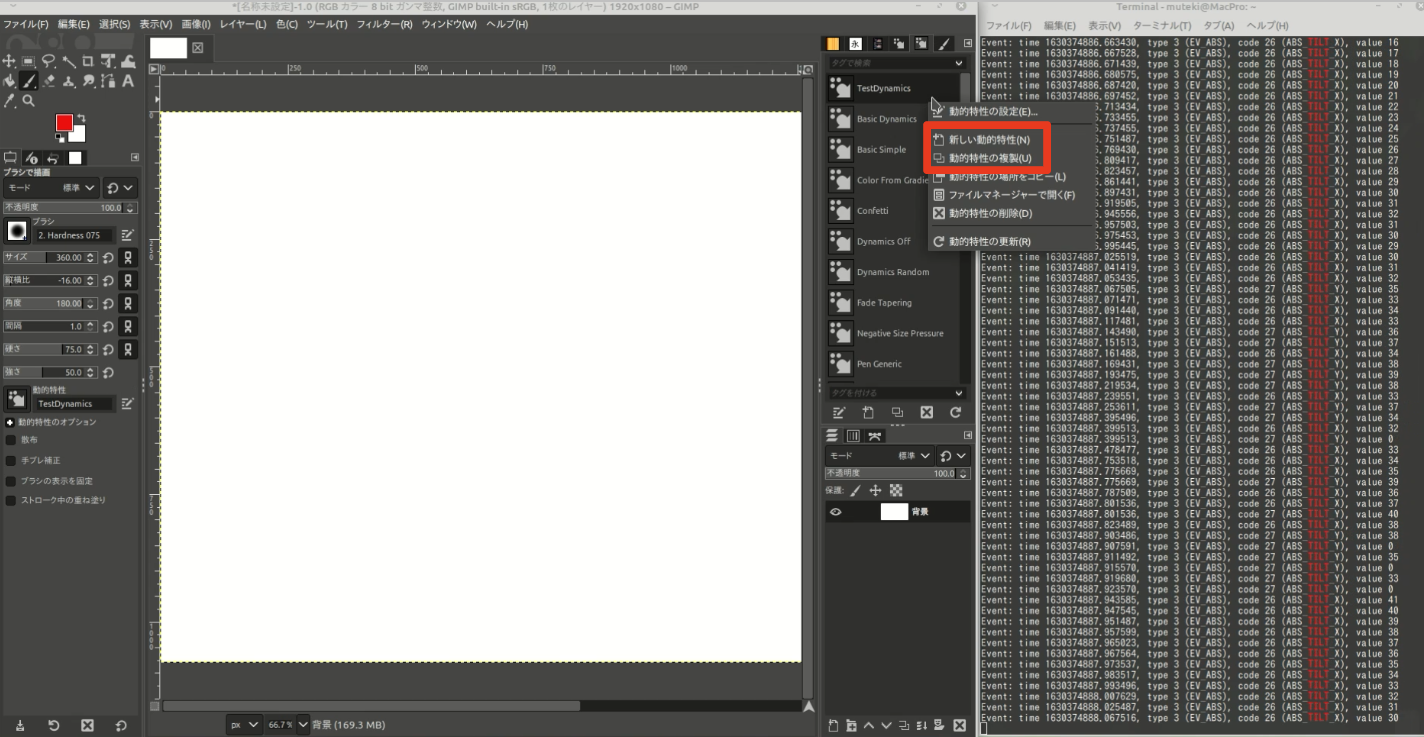Delete the layer using layers panel icon
Viewport: 1424px width, 737px height.
click(962, 725)
